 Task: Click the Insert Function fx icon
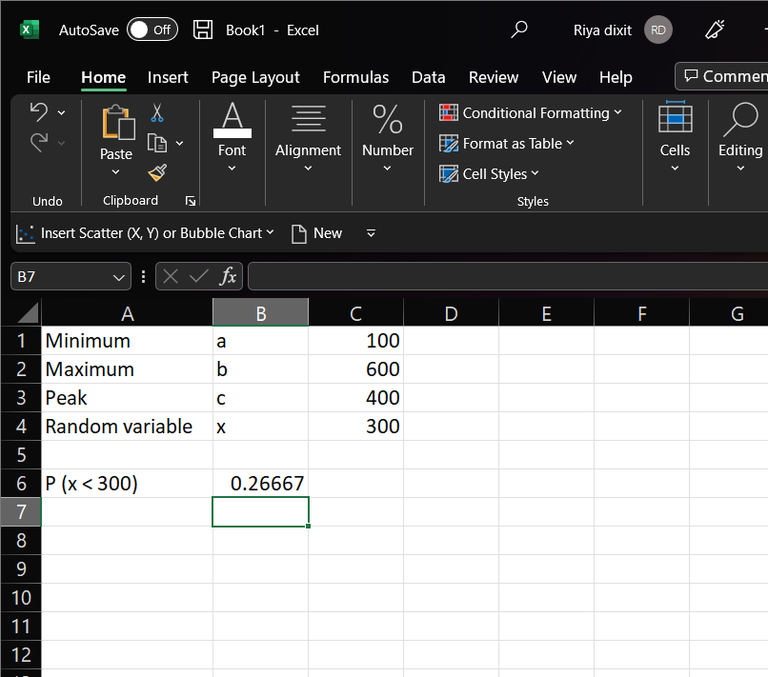pyautogui.click(x=228, y=277)
